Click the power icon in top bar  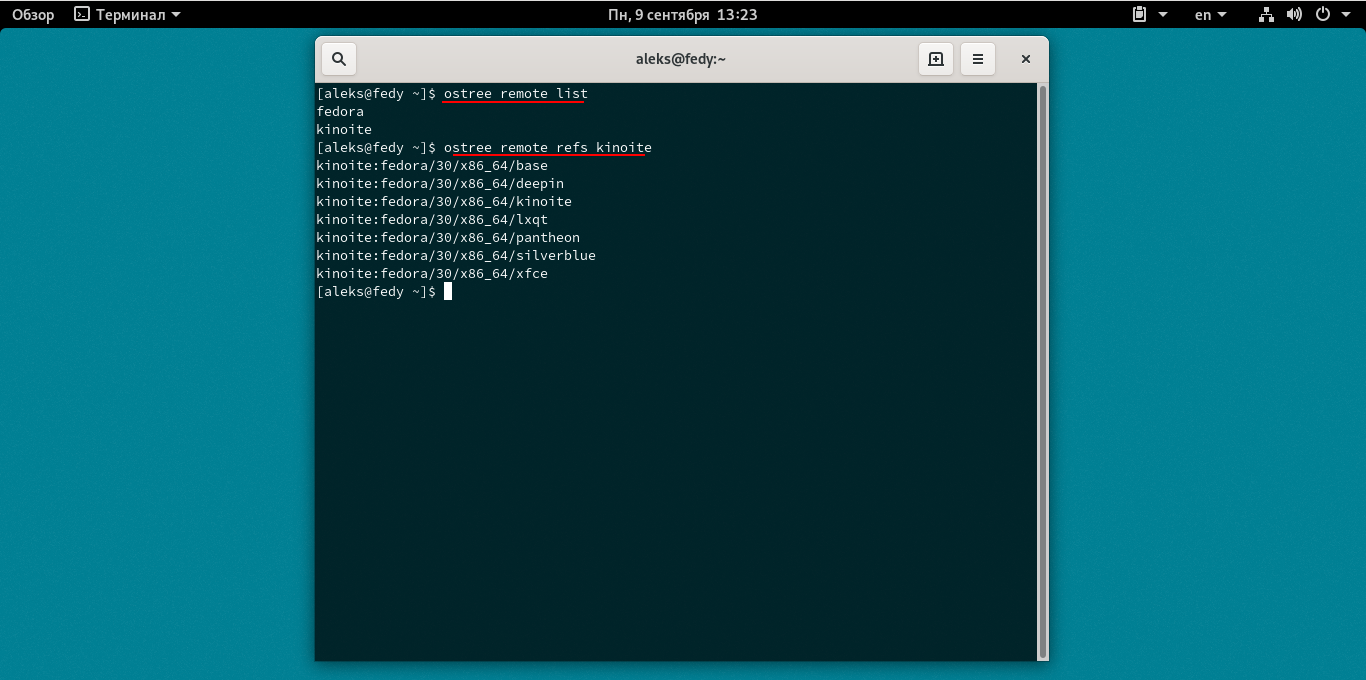(x=1322, y=15)
